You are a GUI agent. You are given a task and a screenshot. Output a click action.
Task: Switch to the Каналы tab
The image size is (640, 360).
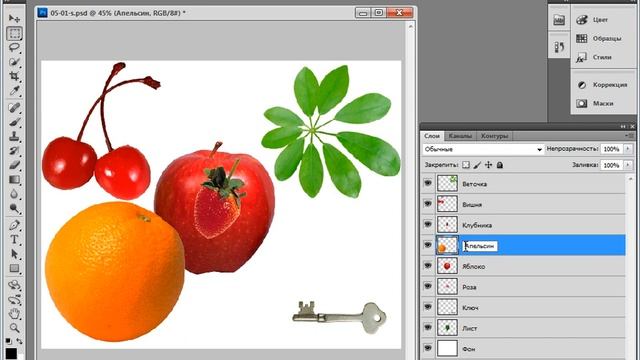(460, 136)
